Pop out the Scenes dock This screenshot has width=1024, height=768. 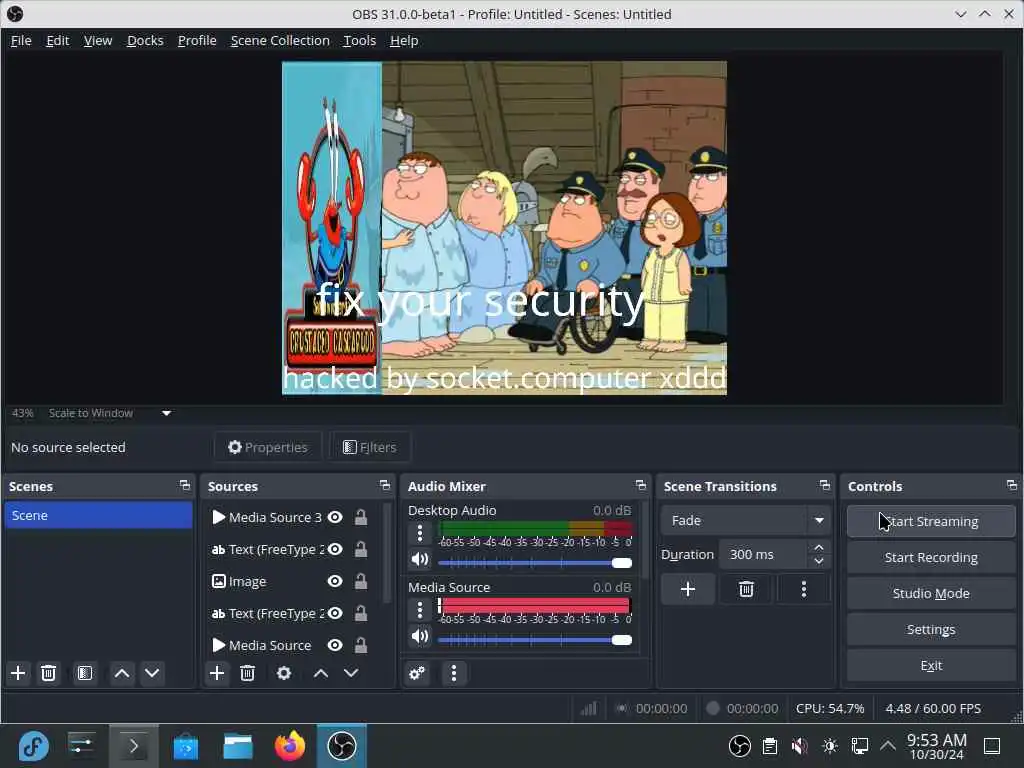(185, 486)
